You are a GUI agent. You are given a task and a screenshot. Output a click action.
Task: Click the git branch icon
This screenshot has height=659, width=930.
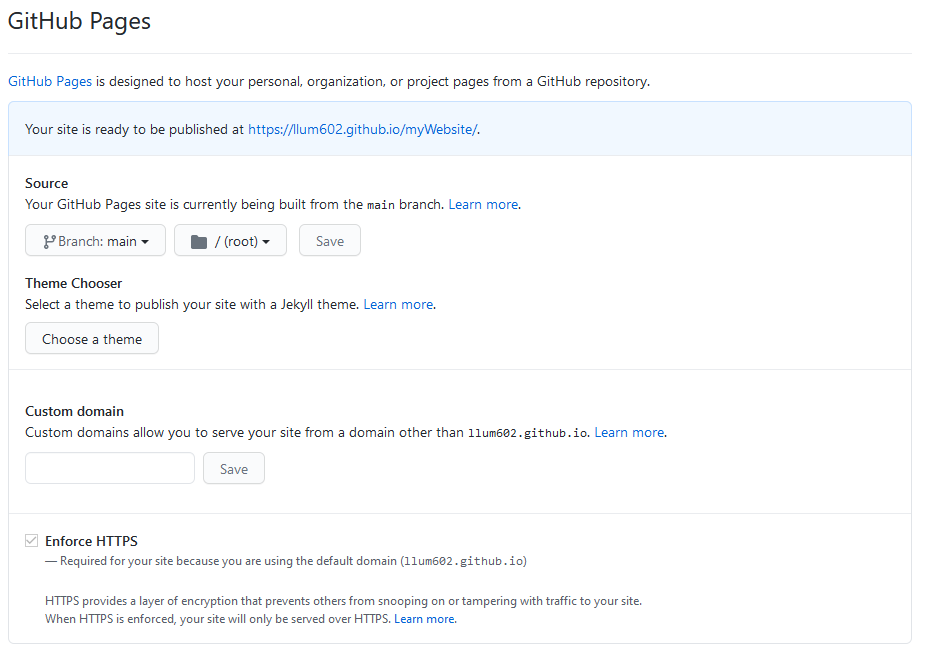pyautogui.click(x=49, y=241)
